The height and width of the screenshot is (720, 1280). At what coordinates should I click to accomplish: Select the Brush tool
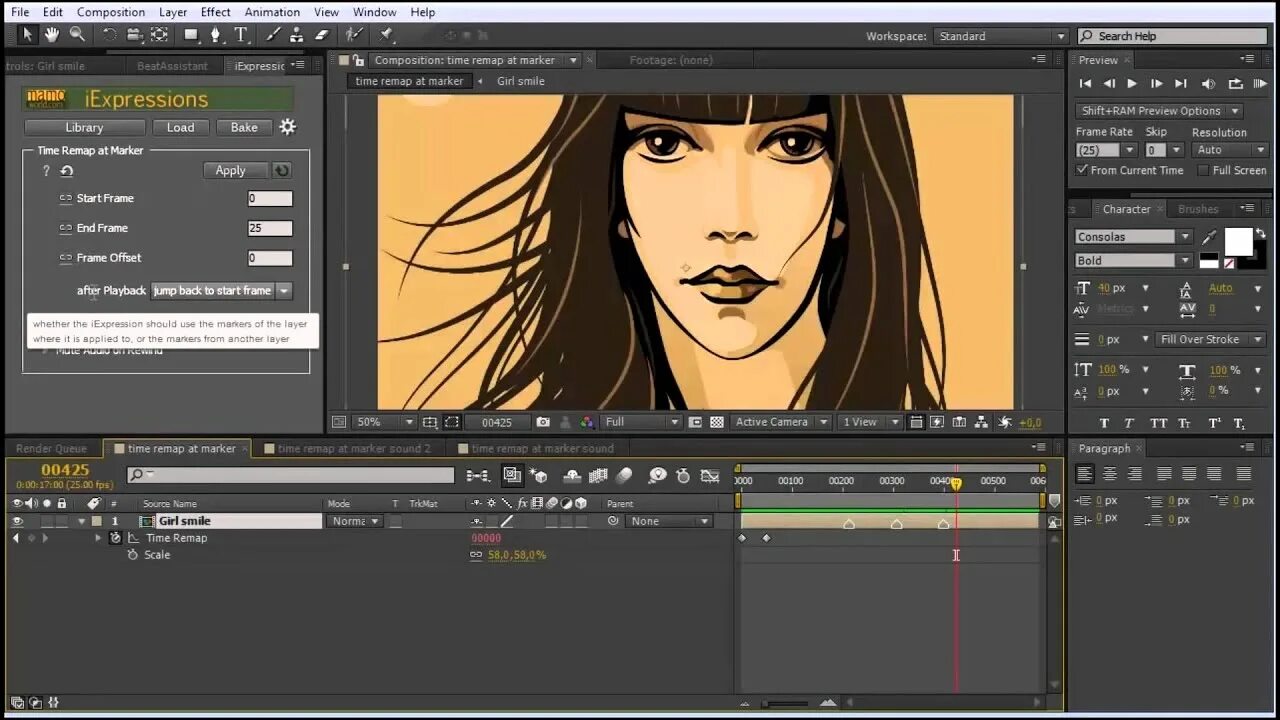pyautogui.click(x=273, y=35)
